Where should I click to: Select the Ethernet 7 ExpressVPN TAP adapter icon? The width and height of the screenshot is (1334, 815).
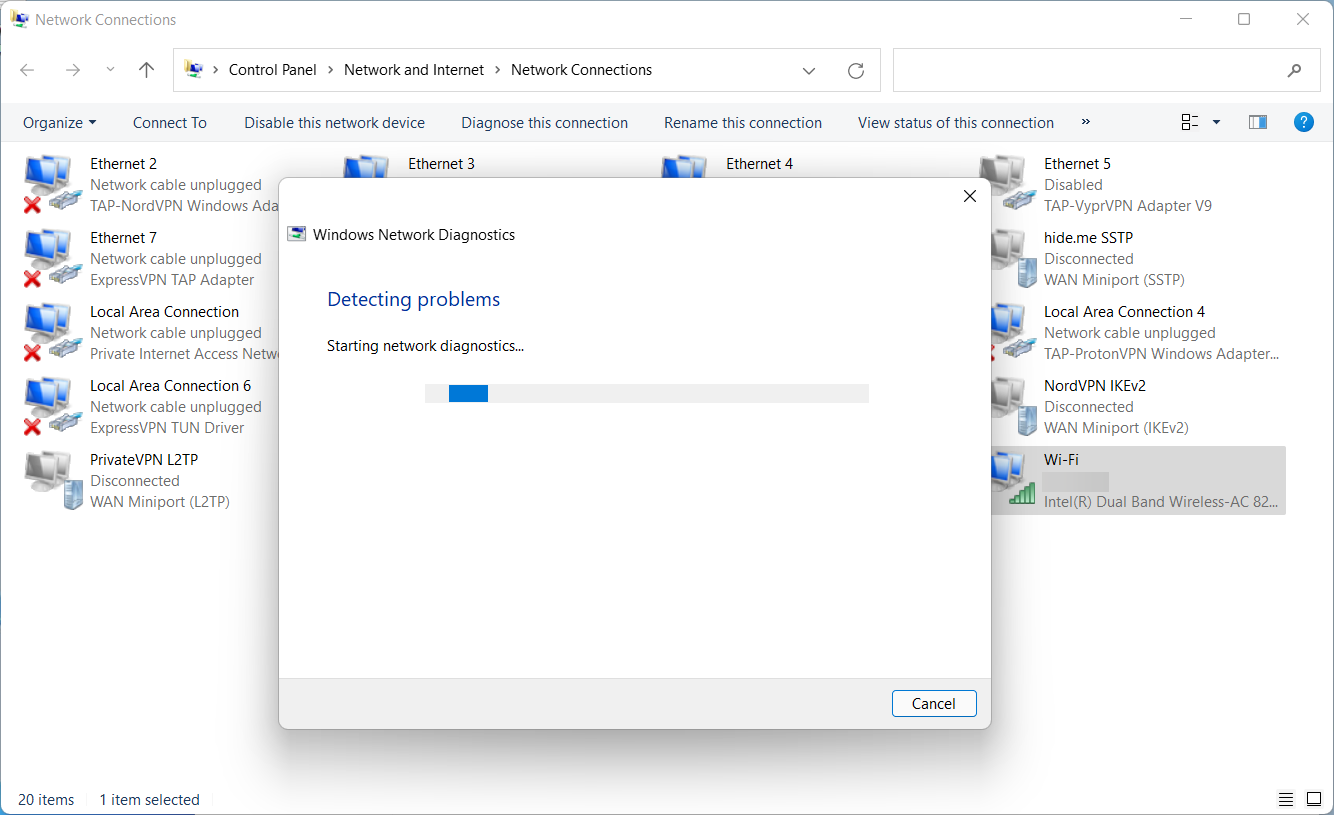(x=48, y=259)
